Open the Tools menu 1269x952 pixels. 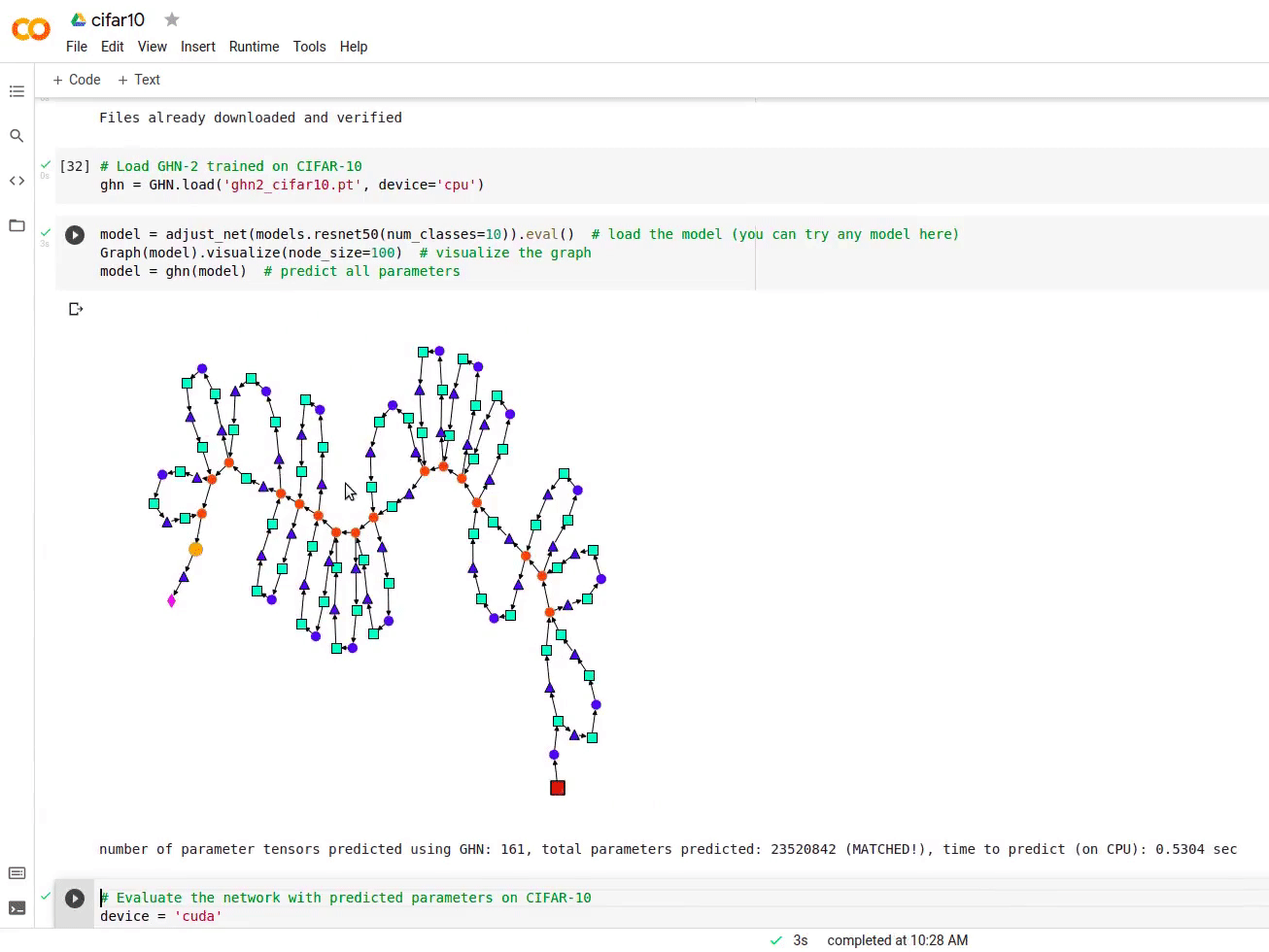(x=310, y=47)
